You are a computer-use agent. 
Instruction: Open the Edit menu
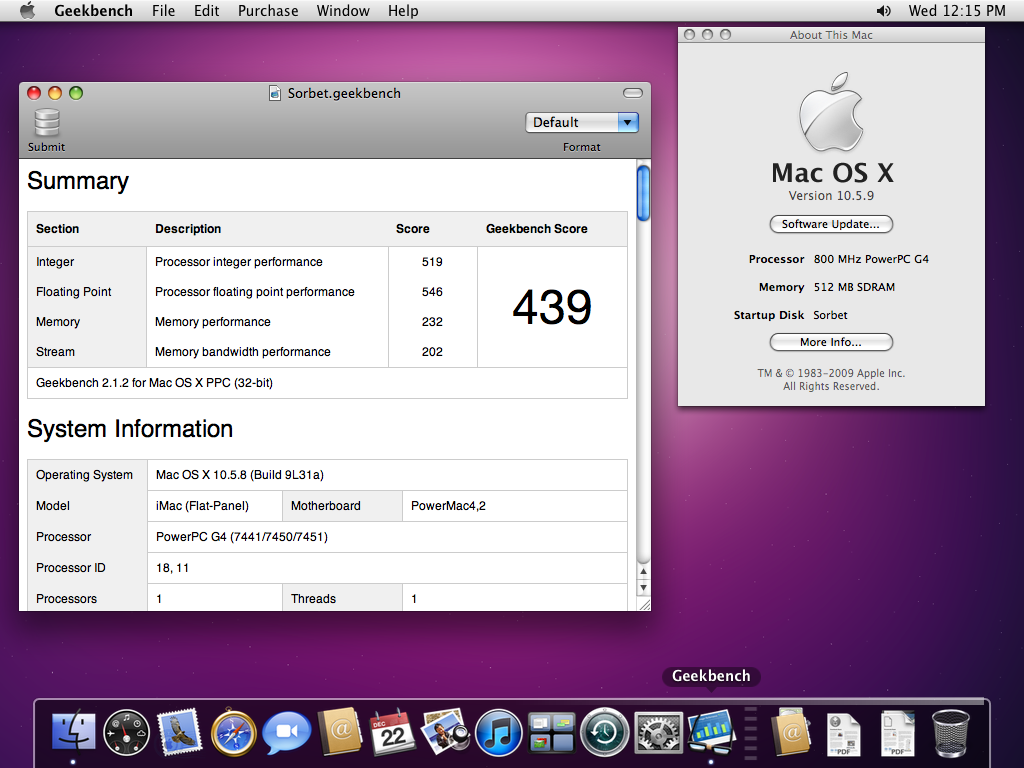tap(206, 10)
